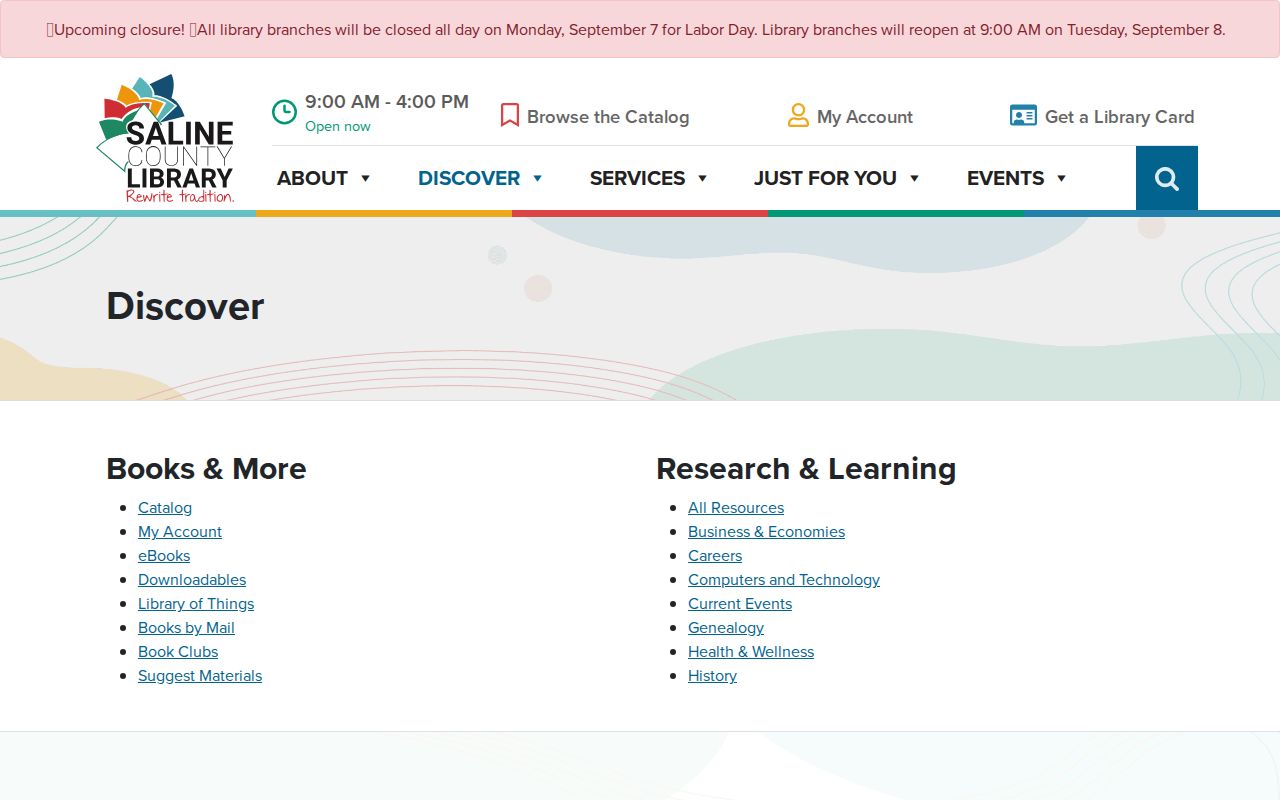Open the About menu item

[x=312, y=178]
